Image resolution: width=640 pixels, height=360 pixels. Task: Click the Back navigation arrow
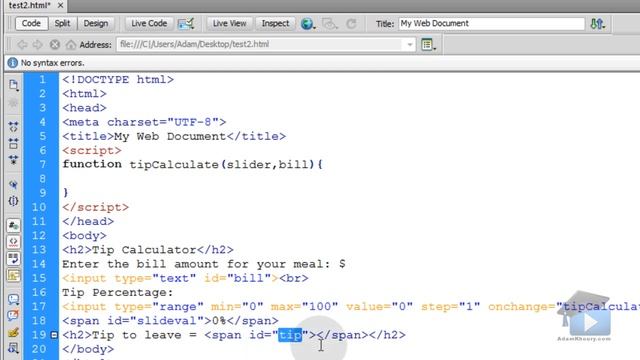(x=22, y=44)
